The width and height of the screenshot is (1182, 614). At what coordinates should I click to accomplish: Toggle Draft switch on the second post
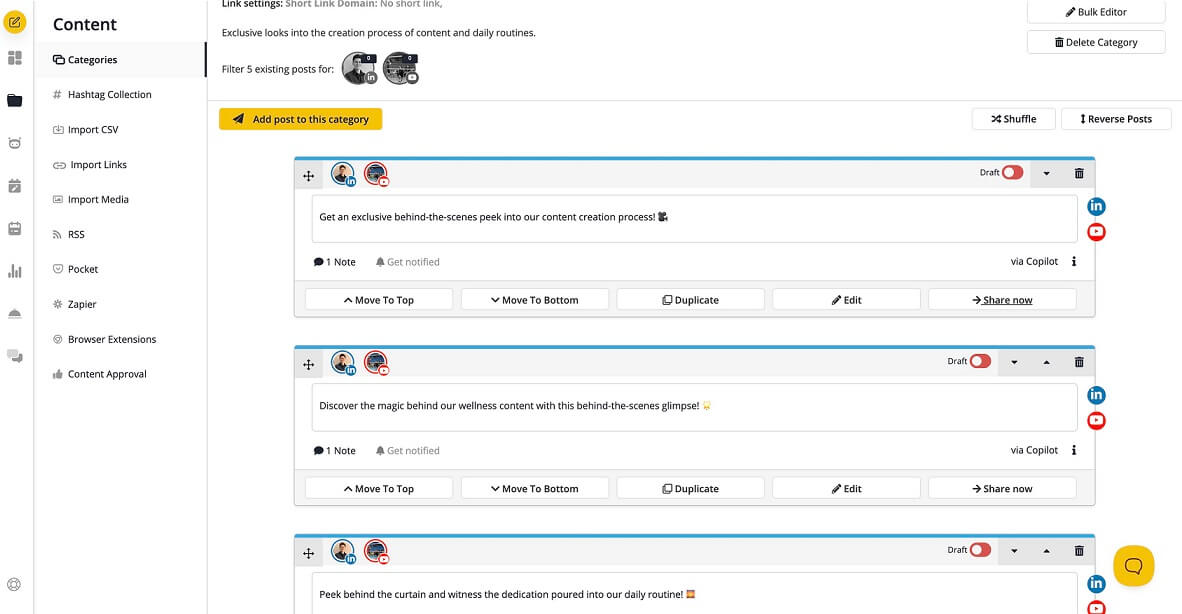(980, 361)
